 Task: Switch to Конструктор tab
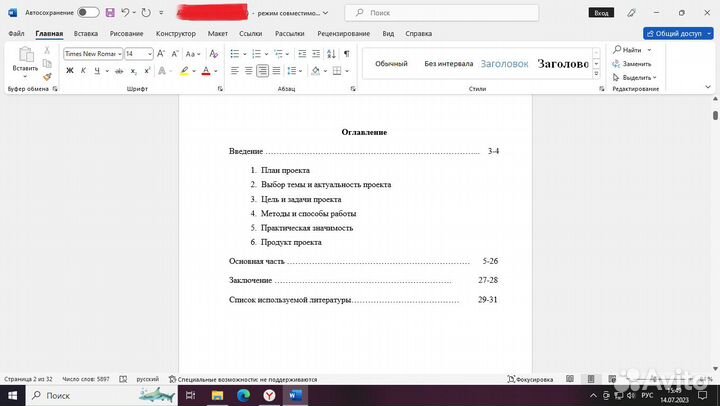175,34
